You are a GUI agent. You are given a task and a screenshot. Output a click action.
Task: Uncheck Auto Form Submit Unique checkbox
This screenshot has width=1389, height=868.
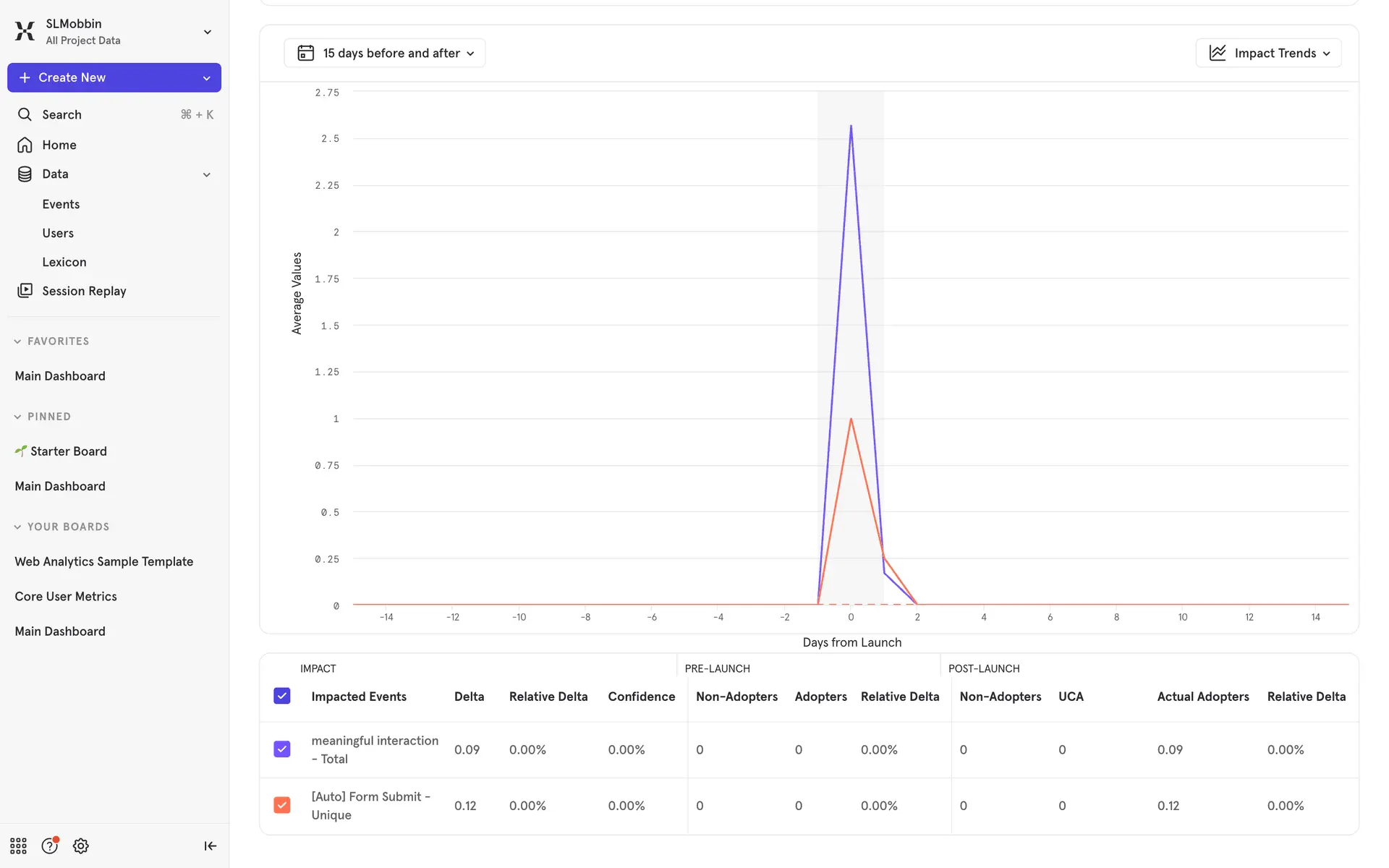coord(282,805)
